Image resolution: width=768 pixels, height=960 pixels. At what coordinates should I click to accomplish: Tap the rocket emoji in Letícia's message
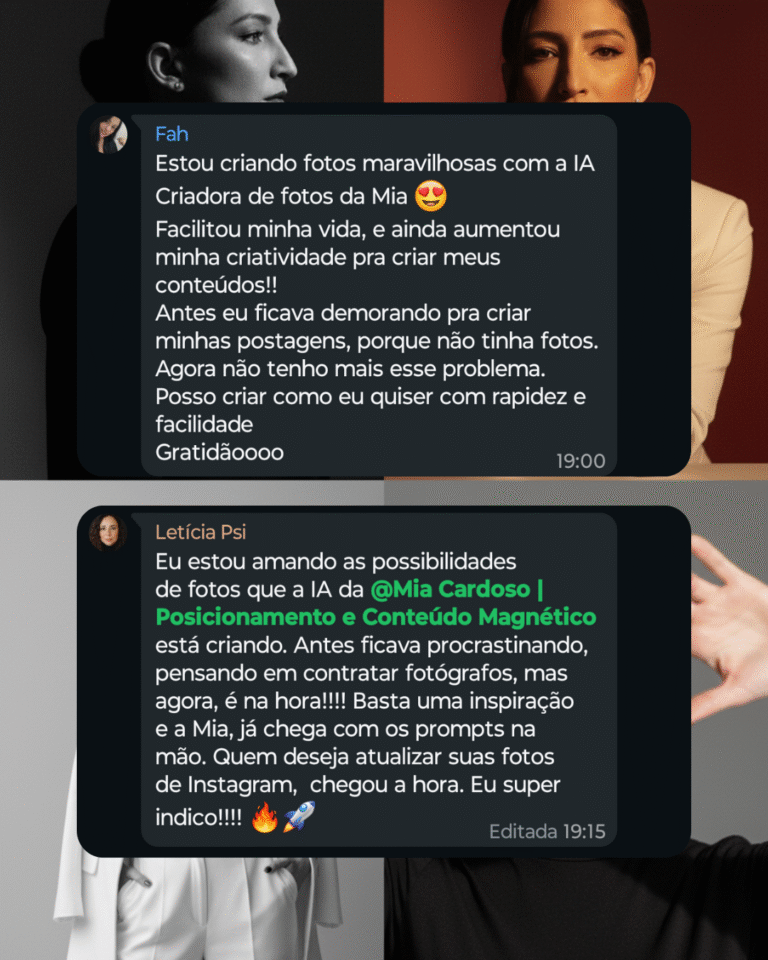(299, 816)
